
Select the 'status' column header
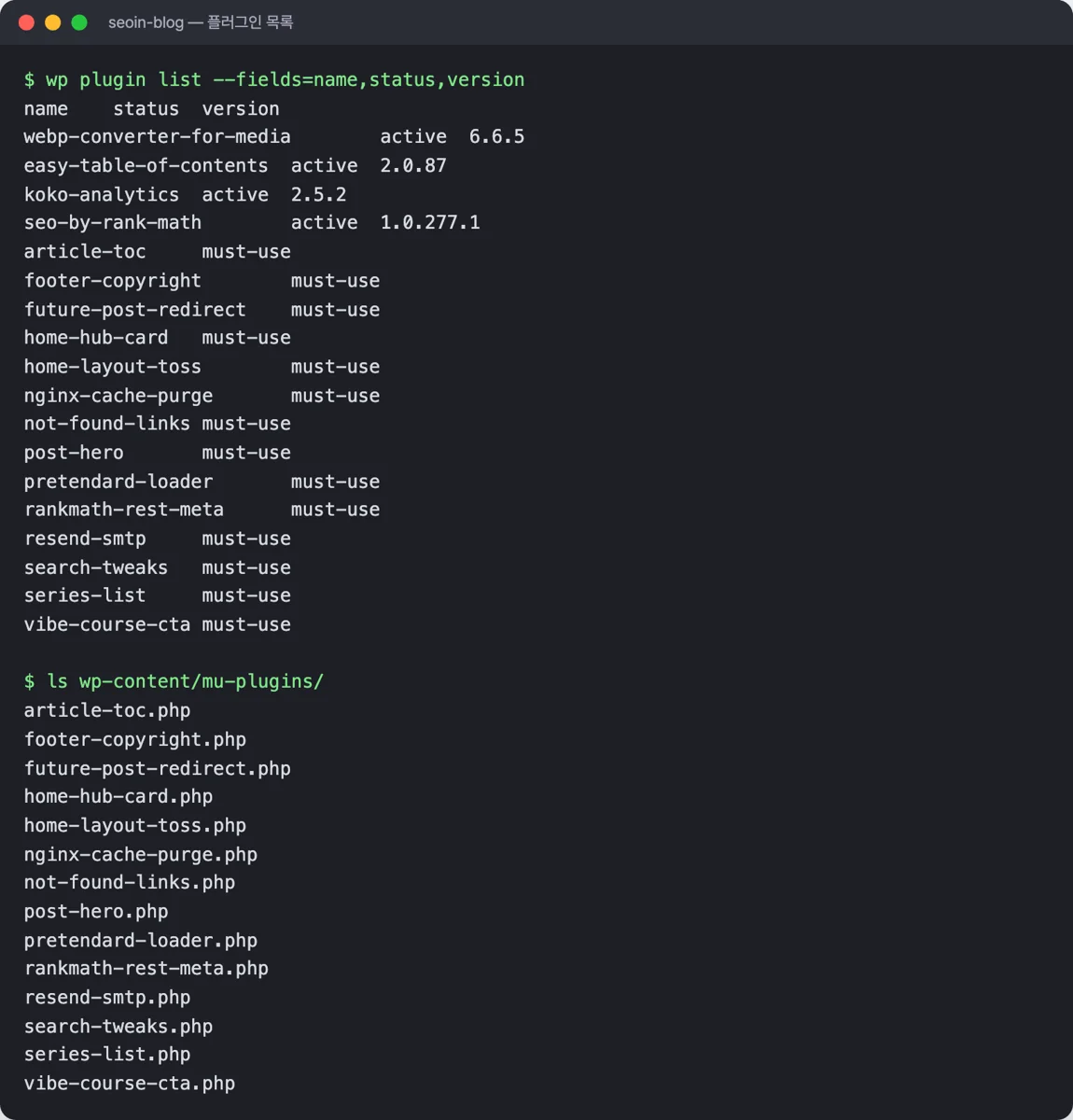(146, 109)
